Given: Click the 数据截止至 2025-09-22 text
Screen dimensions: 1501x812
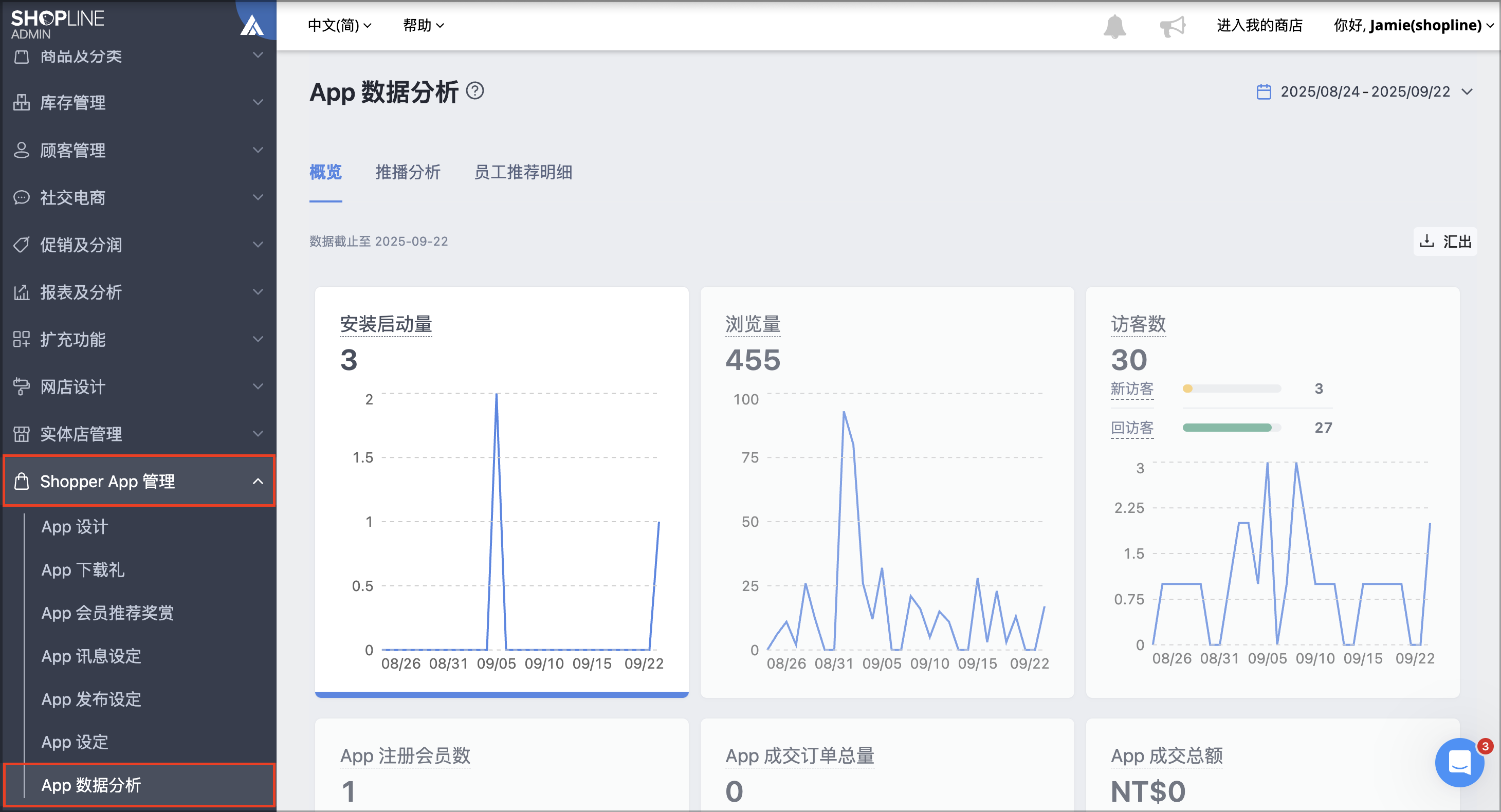Looking at the screenshot, I should pos(379,241).
